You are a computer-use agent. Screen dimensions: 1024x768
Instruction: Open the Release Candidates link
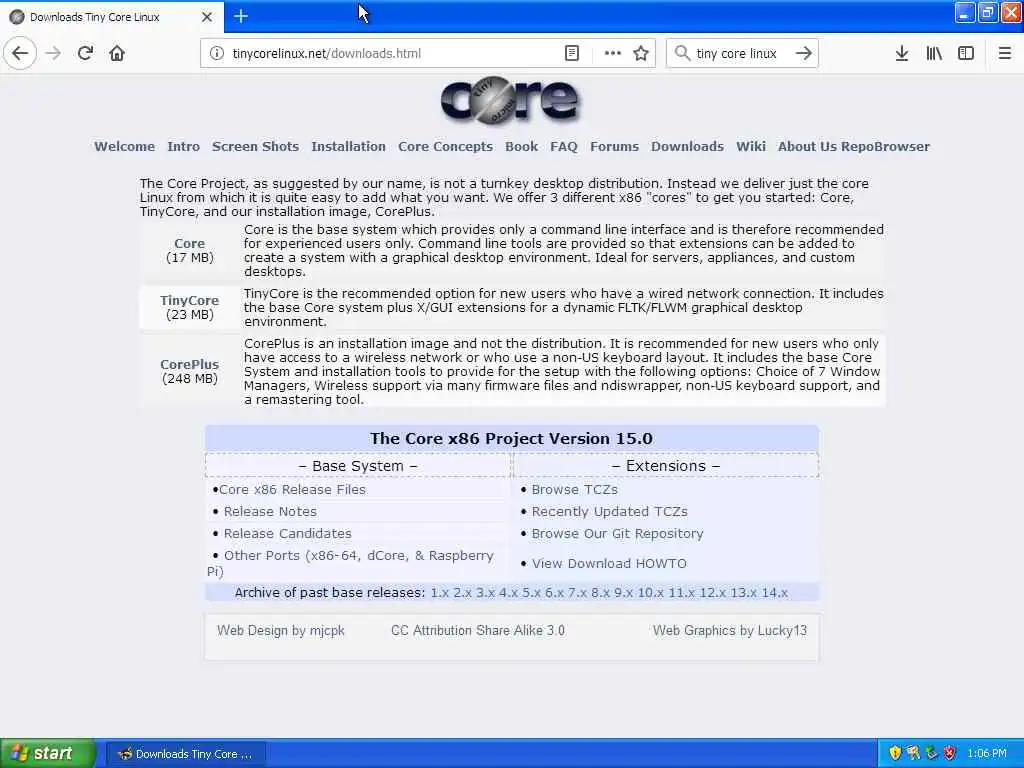tap(287, 534)
